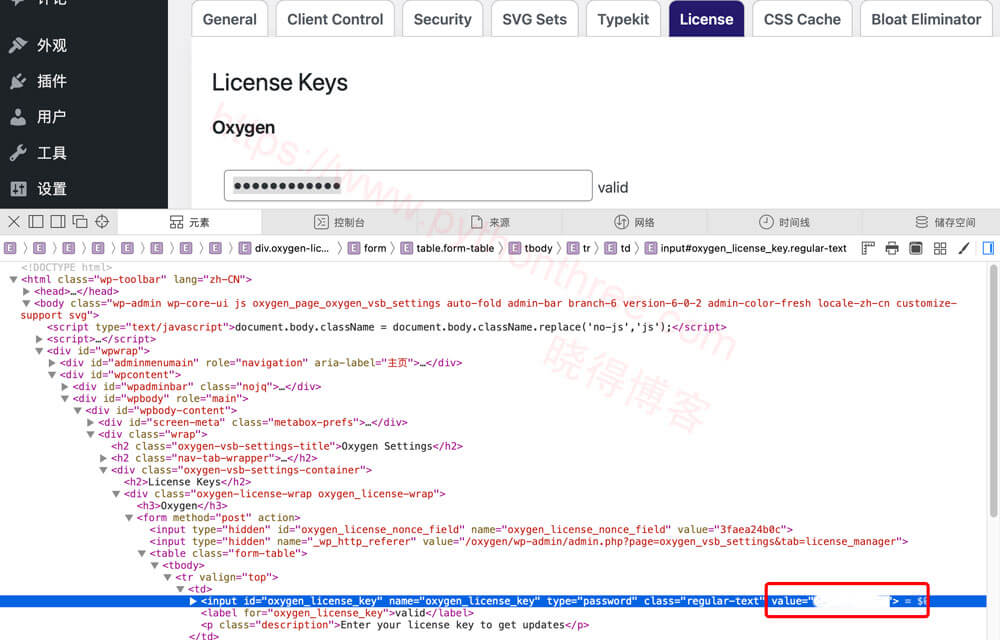Open the 来源 (Sources) inspector tab
Image resolution: width=1000 pixels, height=640 pixels.
click(490, 222)
